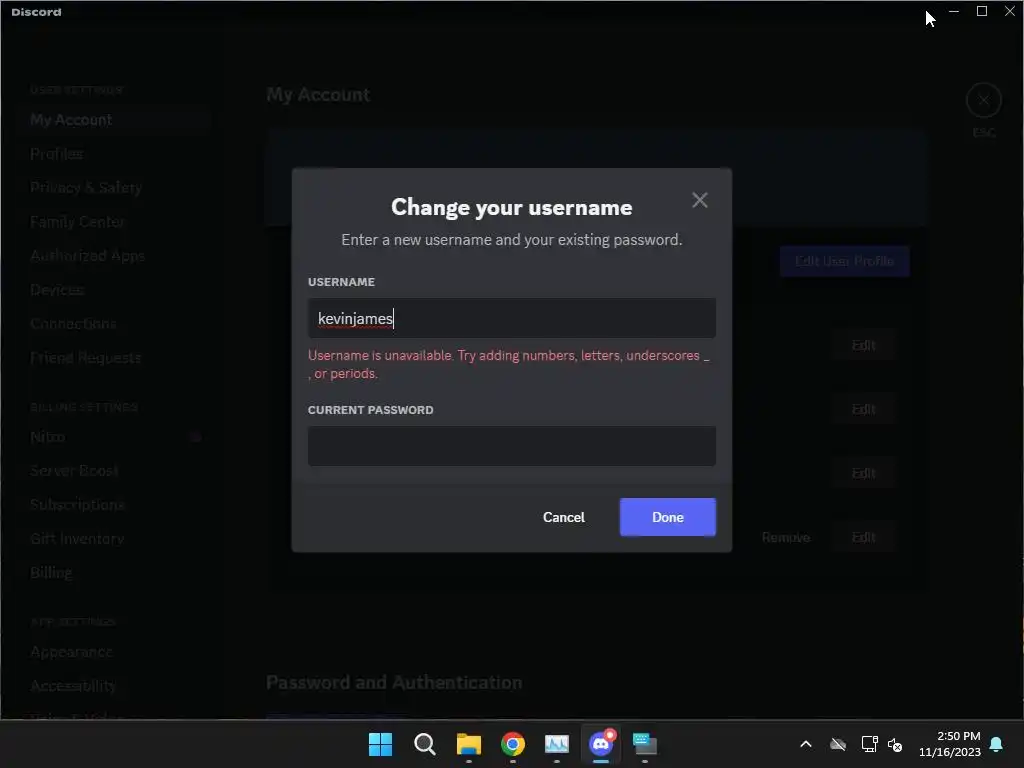Click the Edit button beside Remove
Screen dimensions: 1024x768
click(x=863, y=537)
